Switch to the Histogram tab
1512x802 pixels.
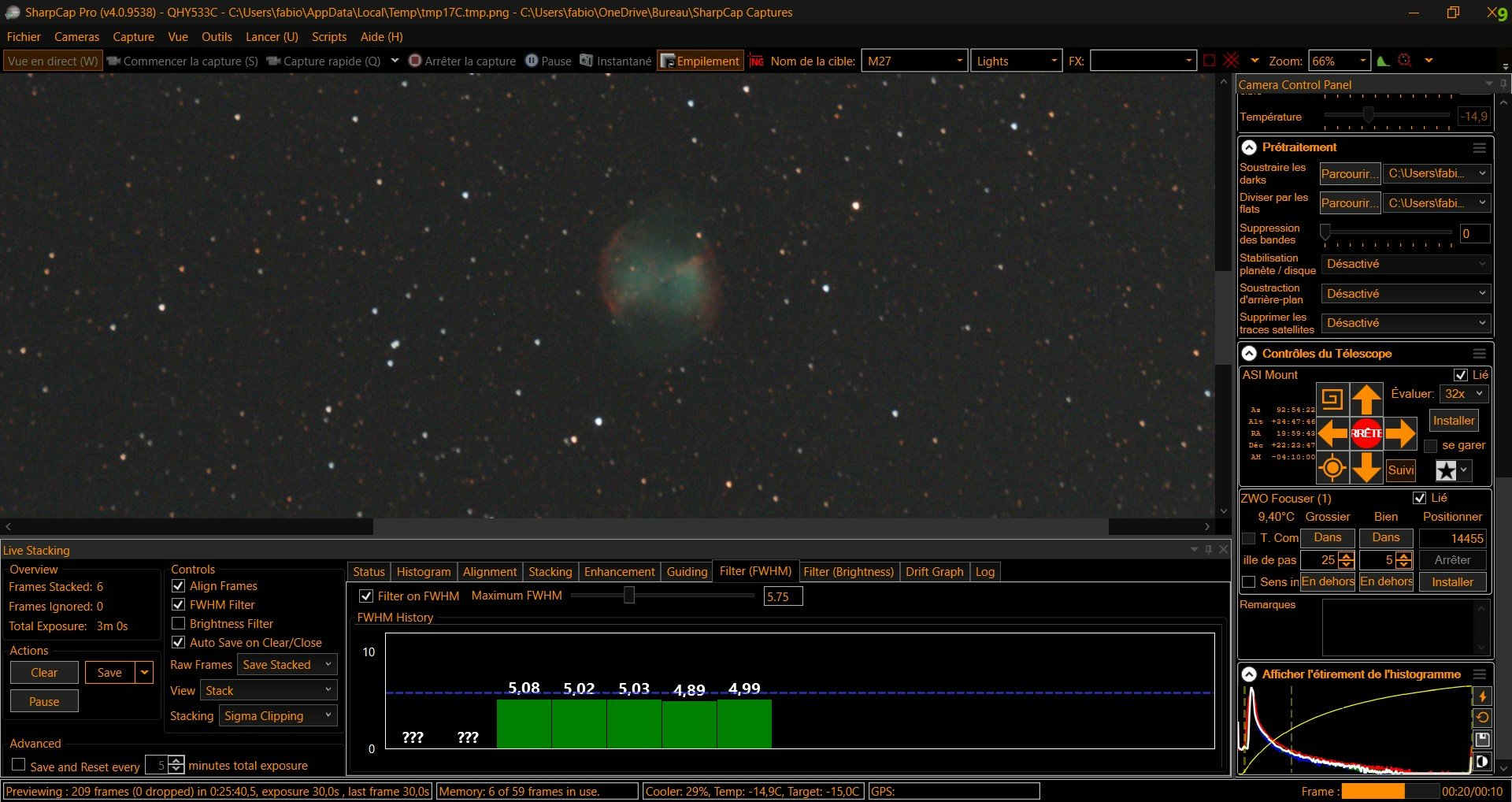coord(424,572)
